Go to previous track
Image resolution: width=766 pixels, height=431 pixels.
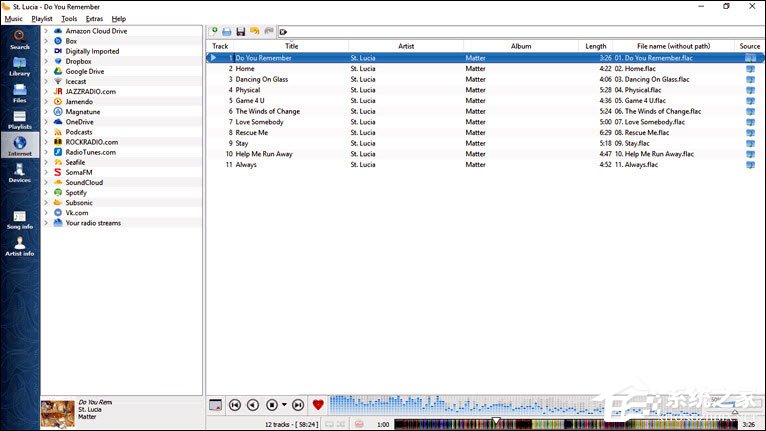tap(234, 405)
